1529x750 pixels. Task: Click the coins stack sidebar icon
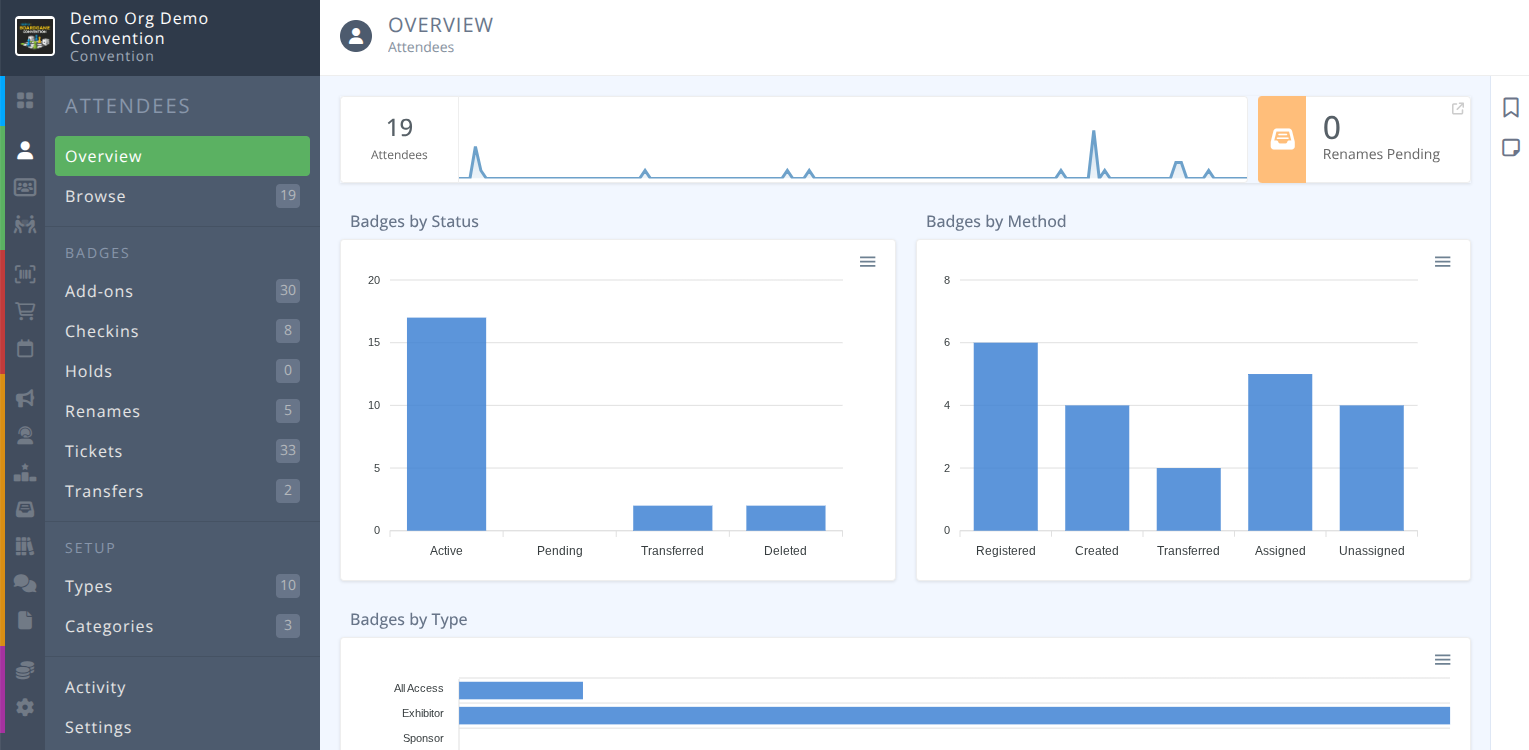(x=25, y=670)
